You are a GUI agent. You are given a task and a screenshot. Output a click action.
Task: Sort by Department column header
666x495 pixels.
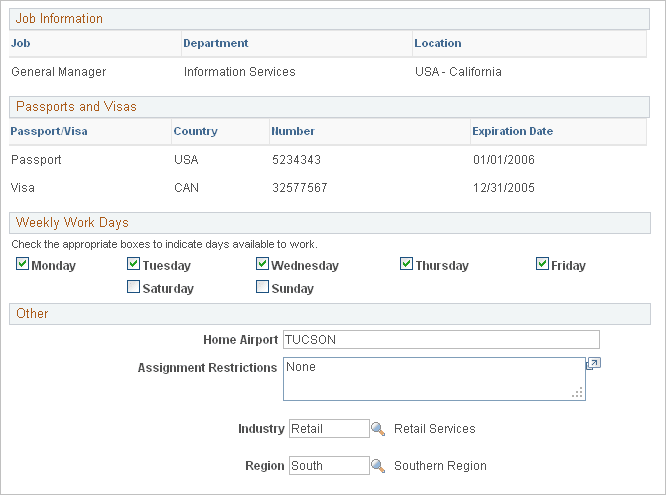(x=215, y=44)
